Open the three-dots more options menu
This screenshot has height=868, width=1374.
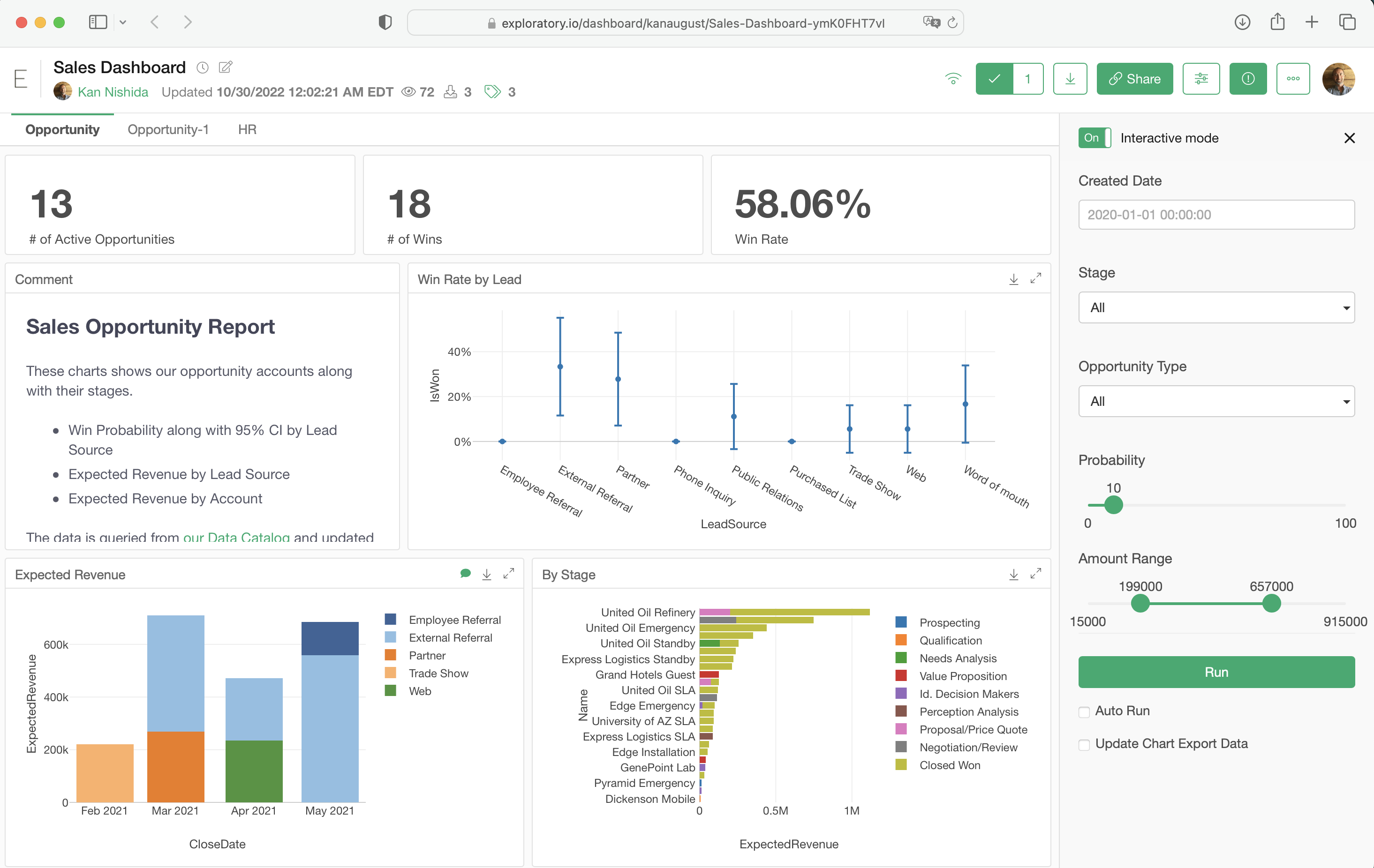coord(1292,79)
